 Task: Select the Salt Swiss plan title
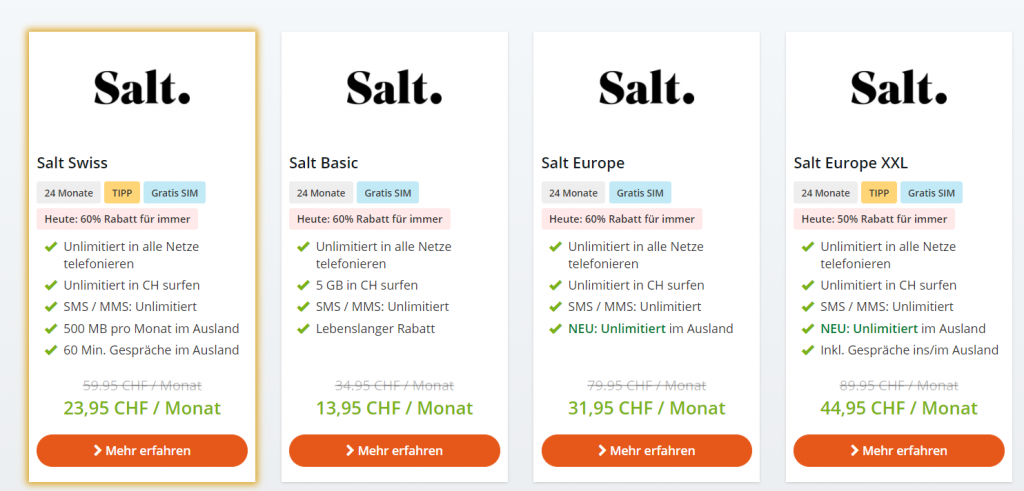point(72,162)
